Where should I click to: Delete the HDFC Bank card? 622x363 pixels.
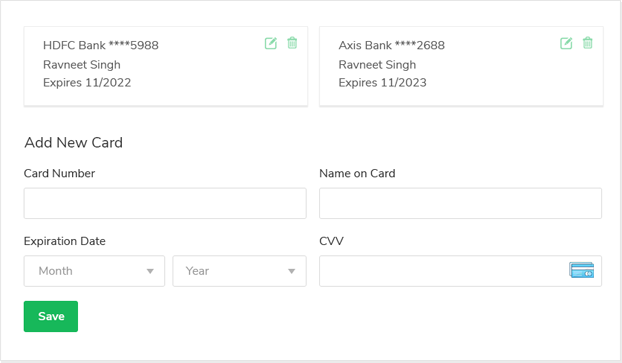tap(292, 43)
